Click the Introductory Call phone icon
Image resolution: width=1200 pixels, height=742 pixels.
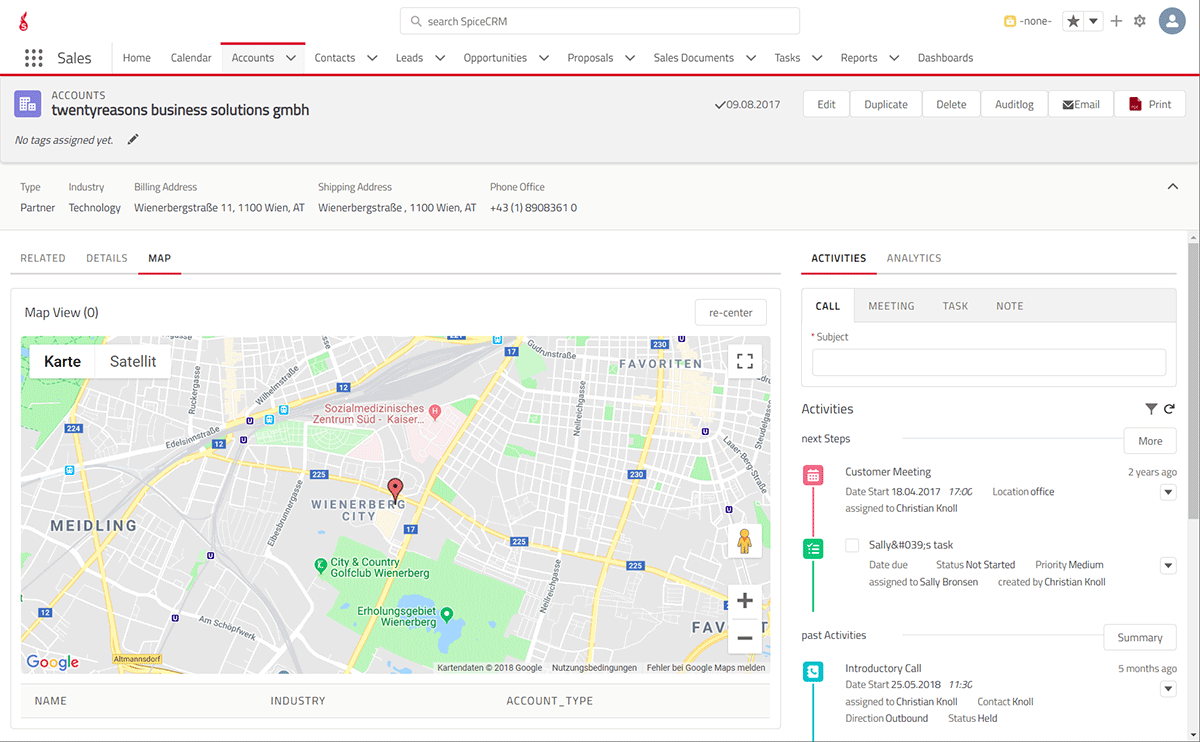pyautogui.click(x=814, y=672)
